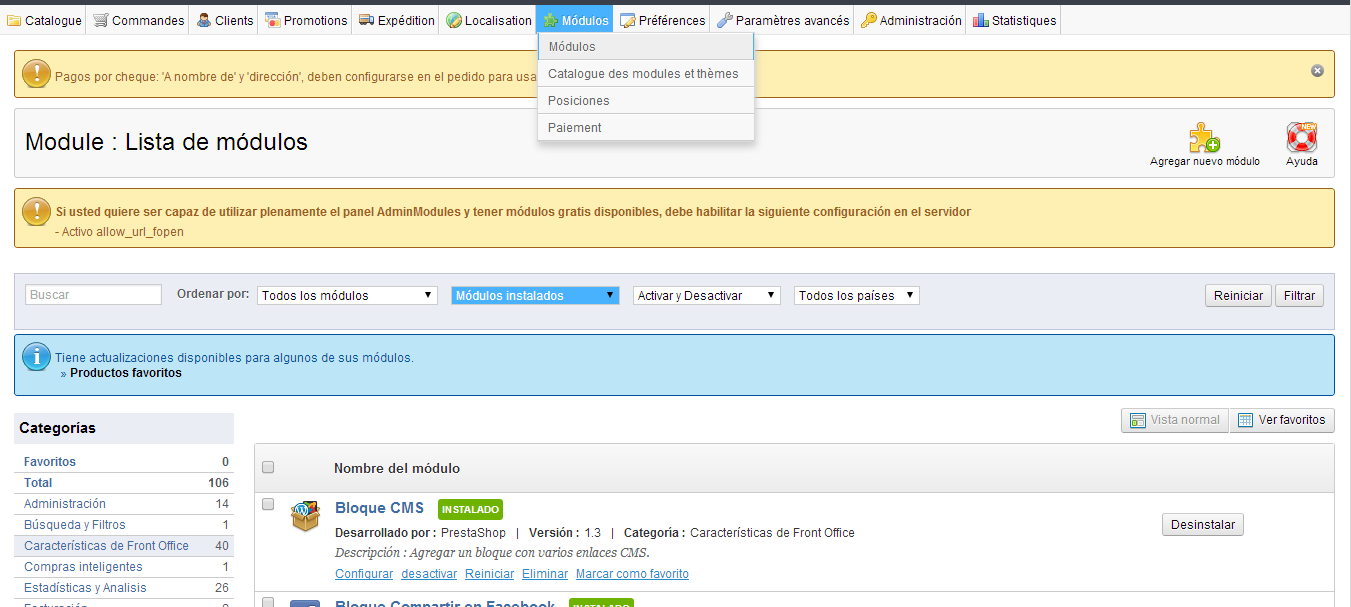Click Desinstalar for Bloque CMS
This screenshot has height=607, width=1351.
1203,525
